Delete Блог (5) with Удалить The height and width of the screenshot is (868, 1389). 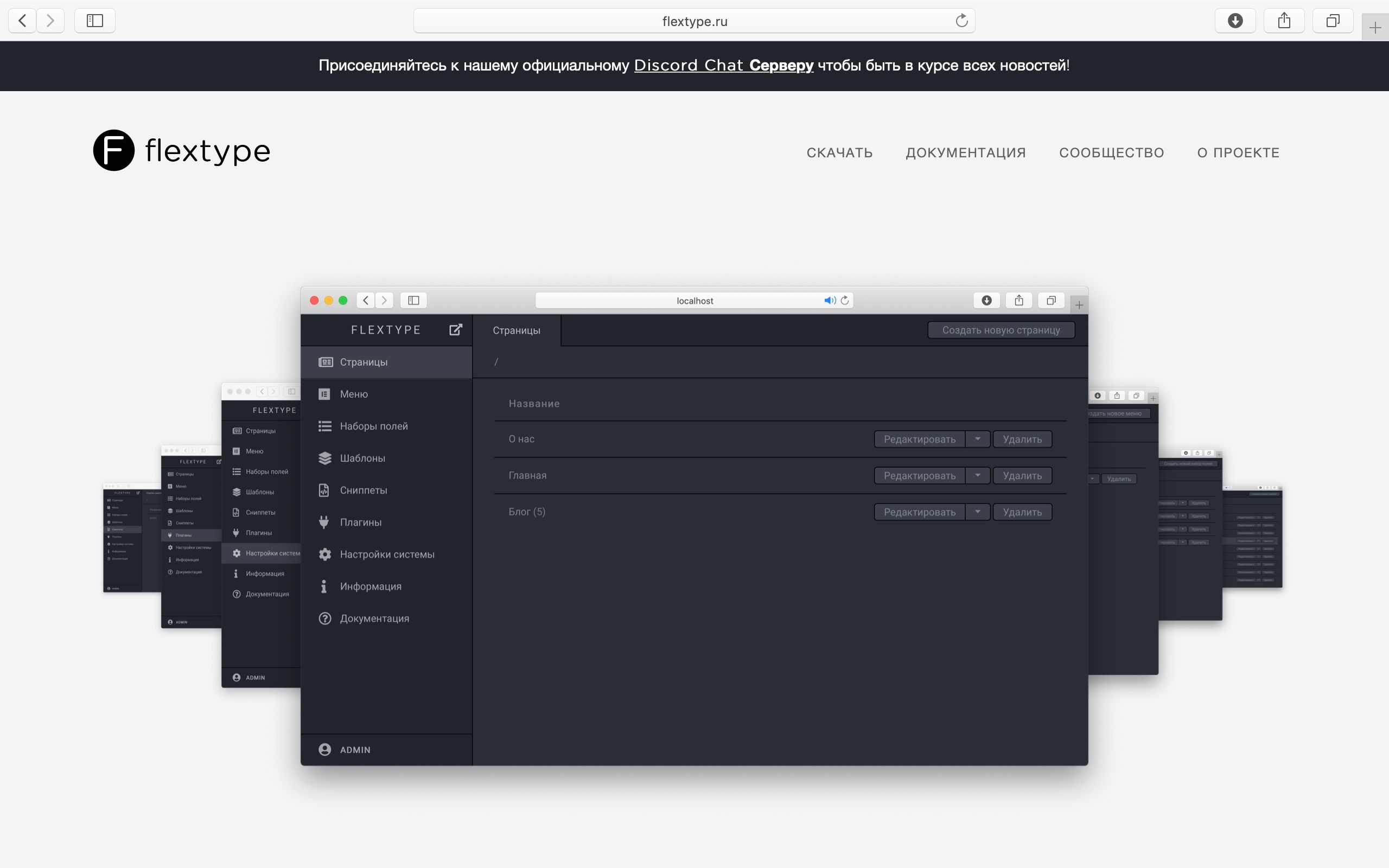(1022, 512)
